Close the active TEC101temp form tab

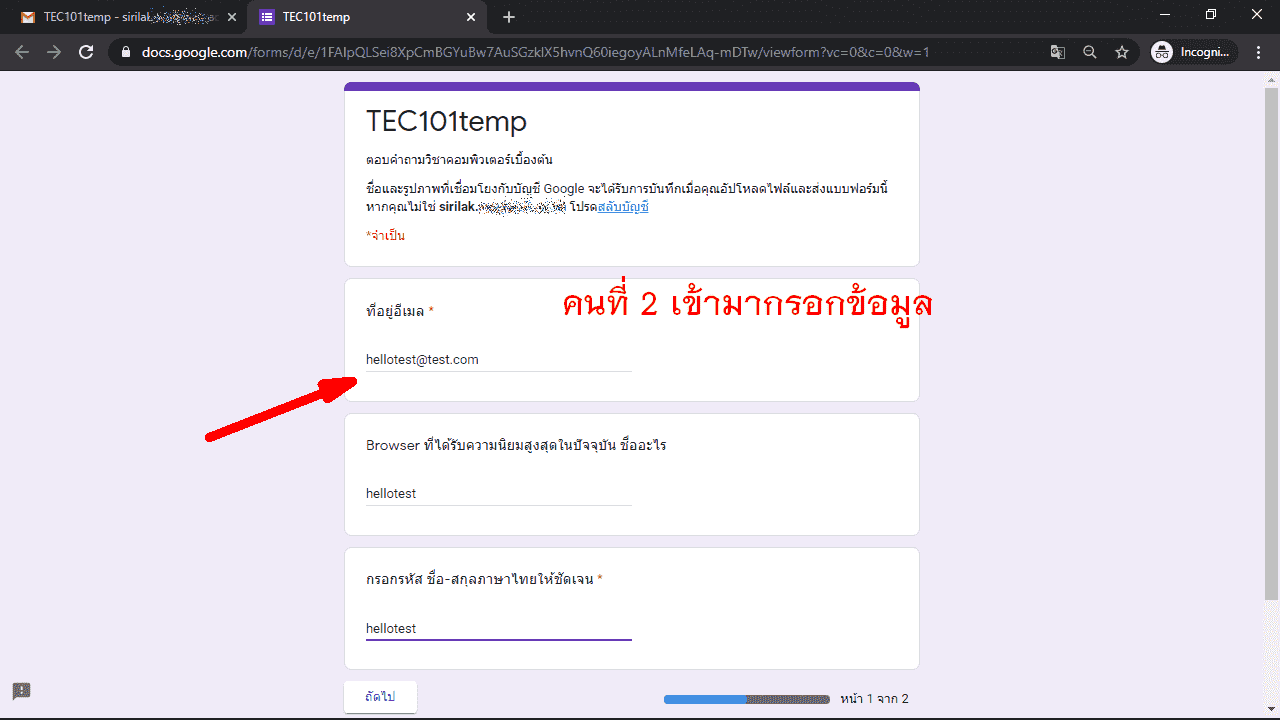tap(471, 17)
